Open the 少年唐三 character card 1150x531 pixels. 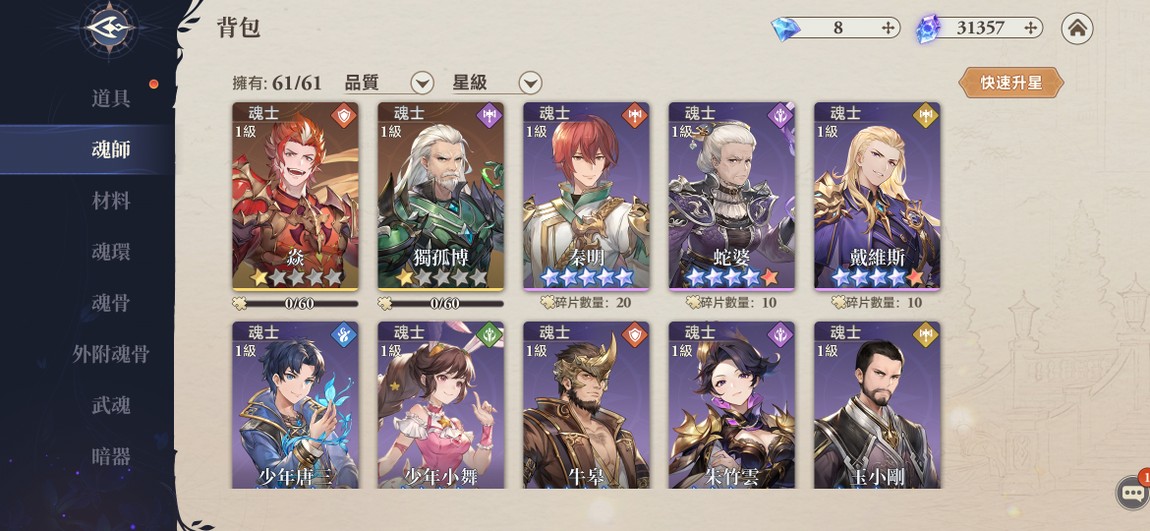[x=296, y=405]
